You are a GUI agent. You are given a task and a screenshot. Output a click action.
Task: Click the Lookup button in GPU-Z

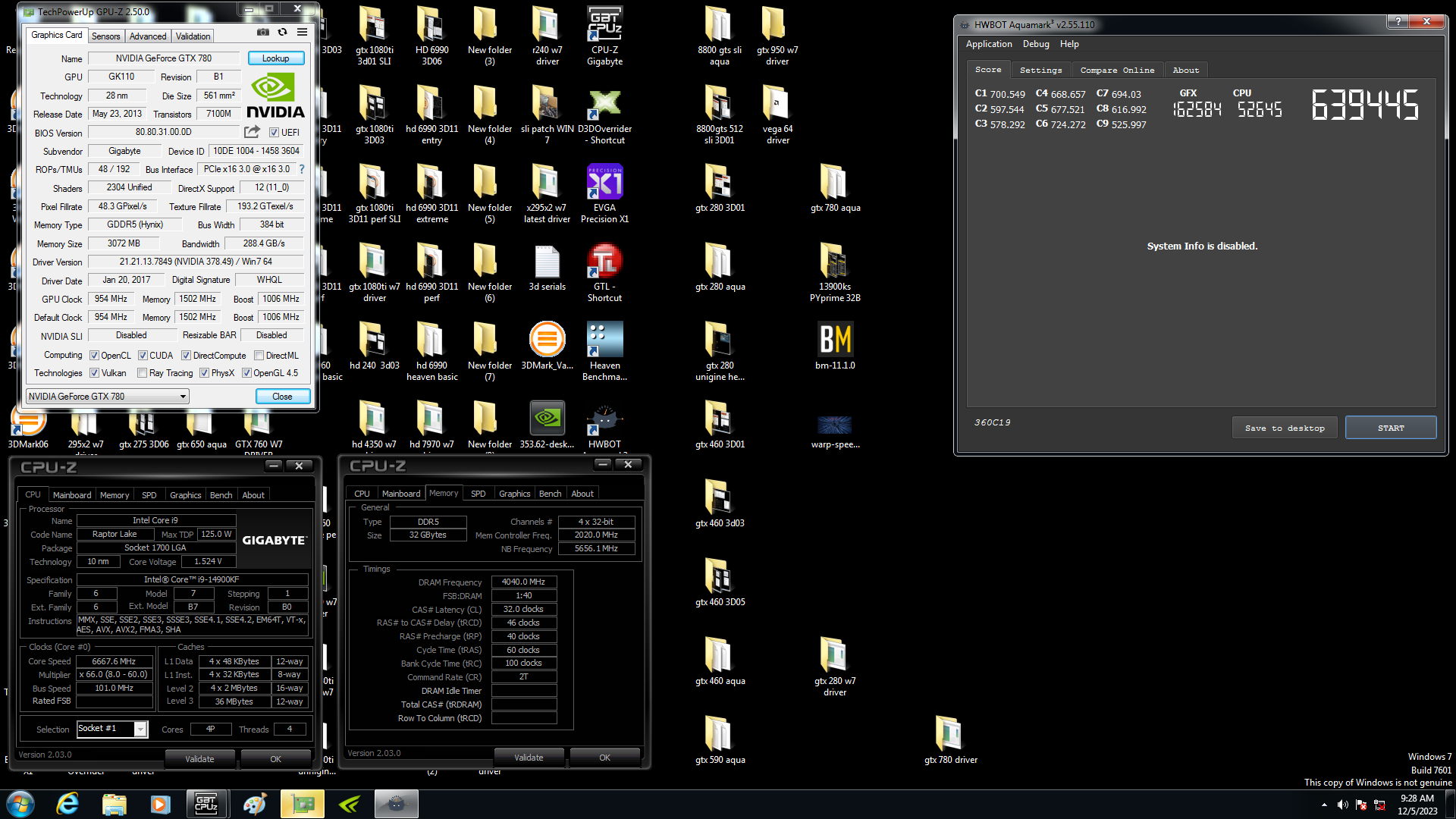click(275, 58)
